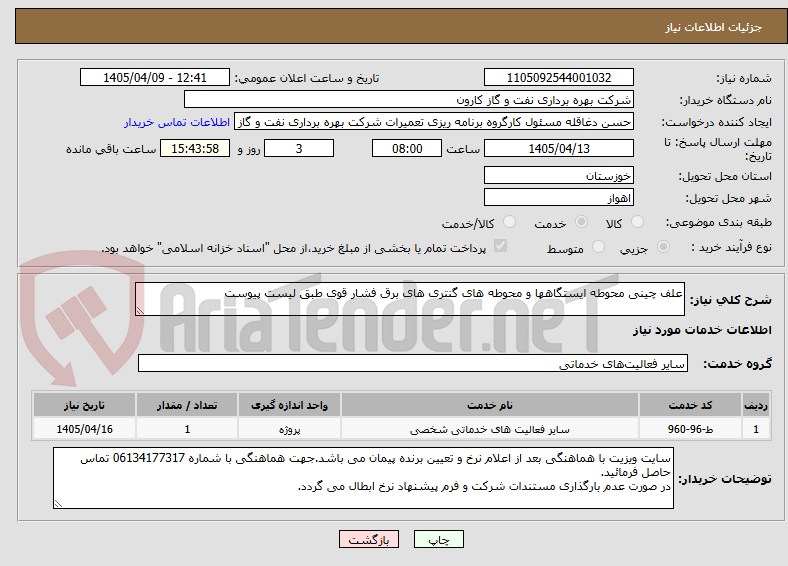Click the بازگشت (back) button
Screen dimensions: 788x566
pyautogui.click(x=369, y=539)
